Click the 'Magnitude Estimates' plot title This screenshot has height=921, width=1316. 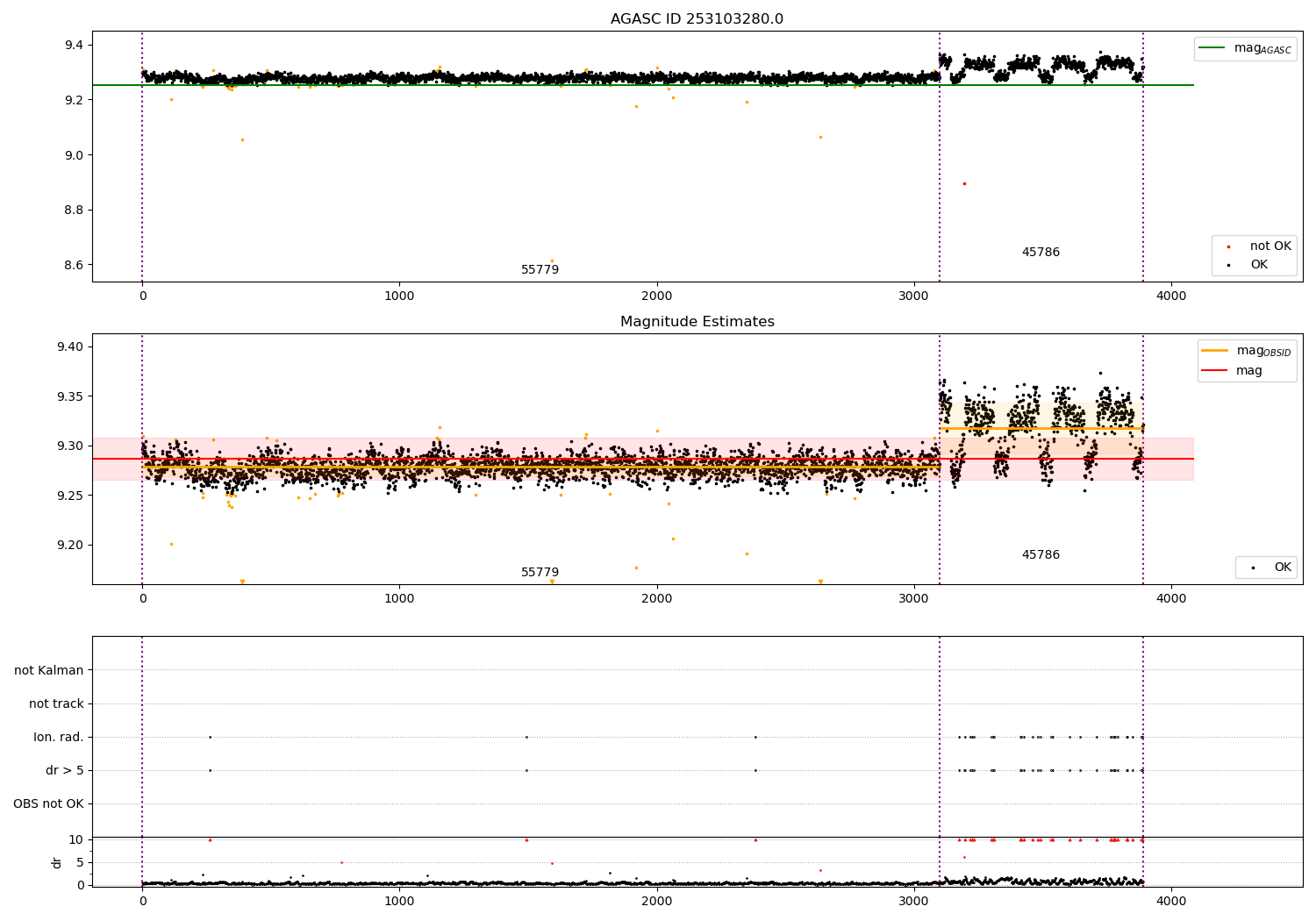(697, 322)
